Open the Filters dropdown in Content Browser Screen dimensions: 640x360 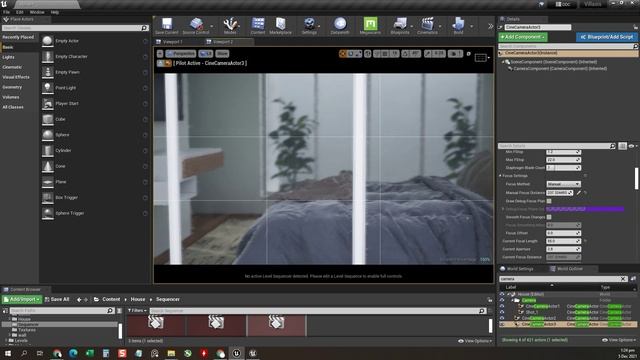tap(137, 311)
